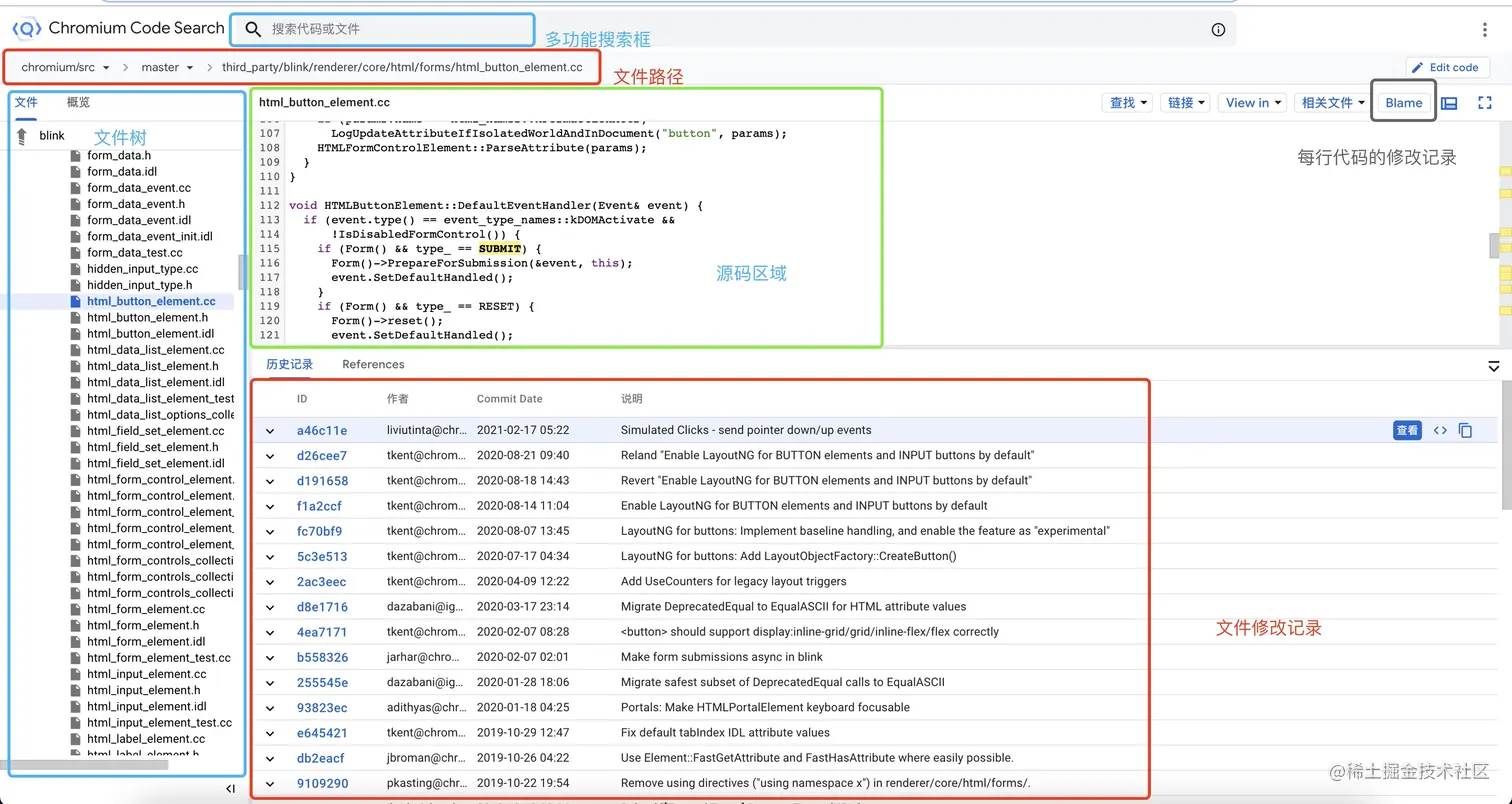The height and width of the screenshot is (804, 1512).
Task: Click the file tree horizontal scrollbar
Action: coord(86,765)
